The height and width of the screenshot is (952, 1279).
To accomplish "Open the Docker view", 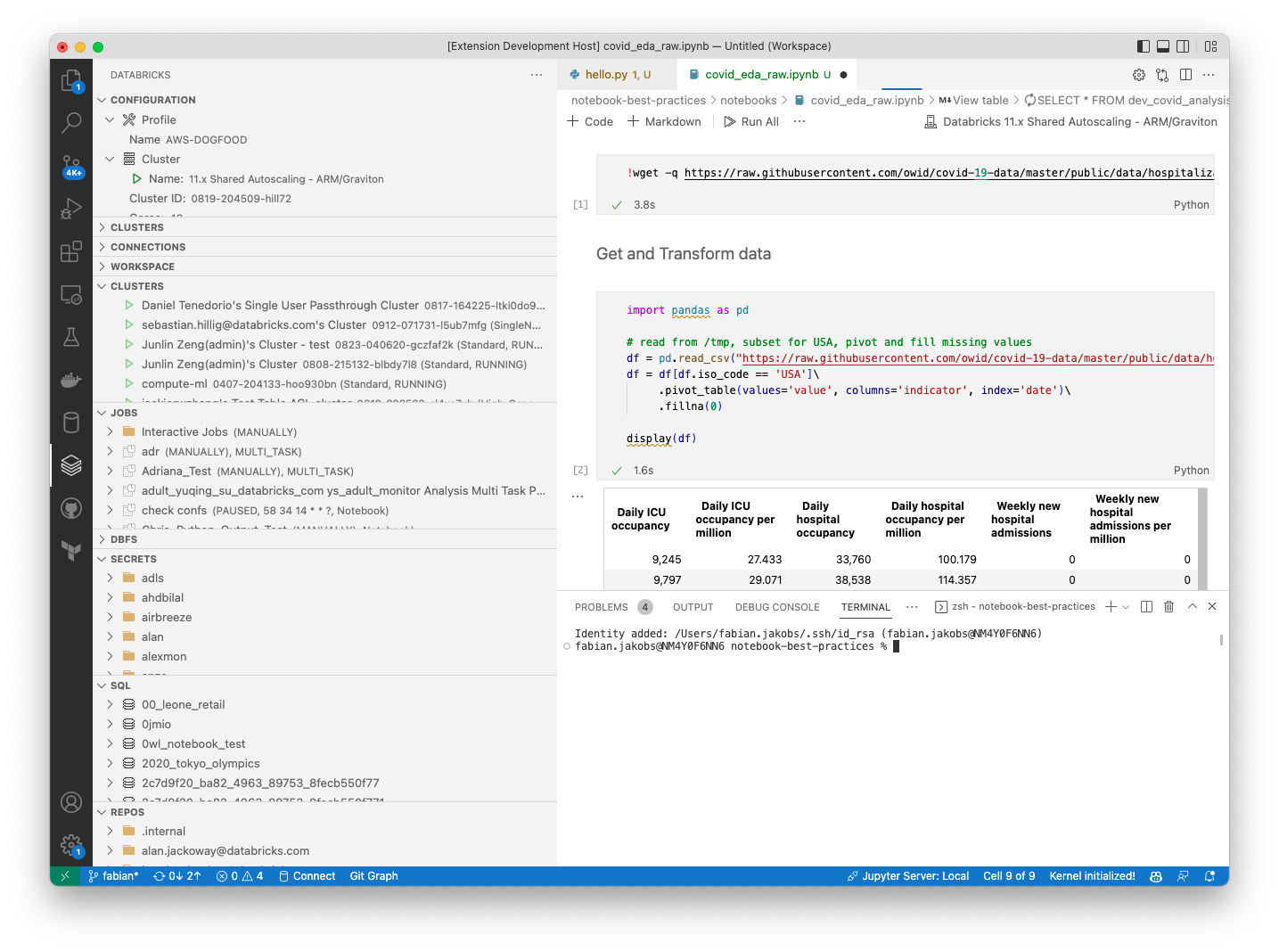I will [x=71, y=380].
